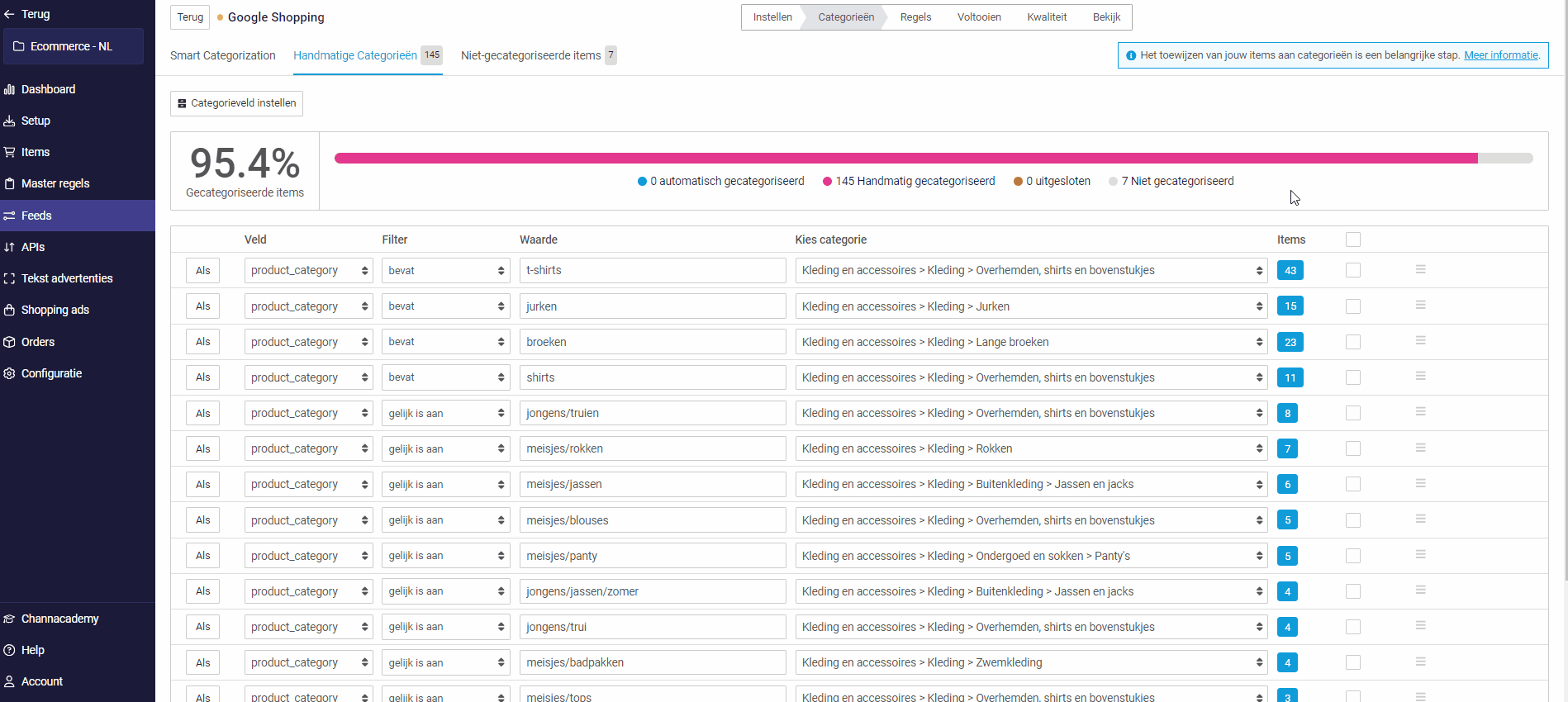Click the Als button in t-shirts row

pos(203,270)
